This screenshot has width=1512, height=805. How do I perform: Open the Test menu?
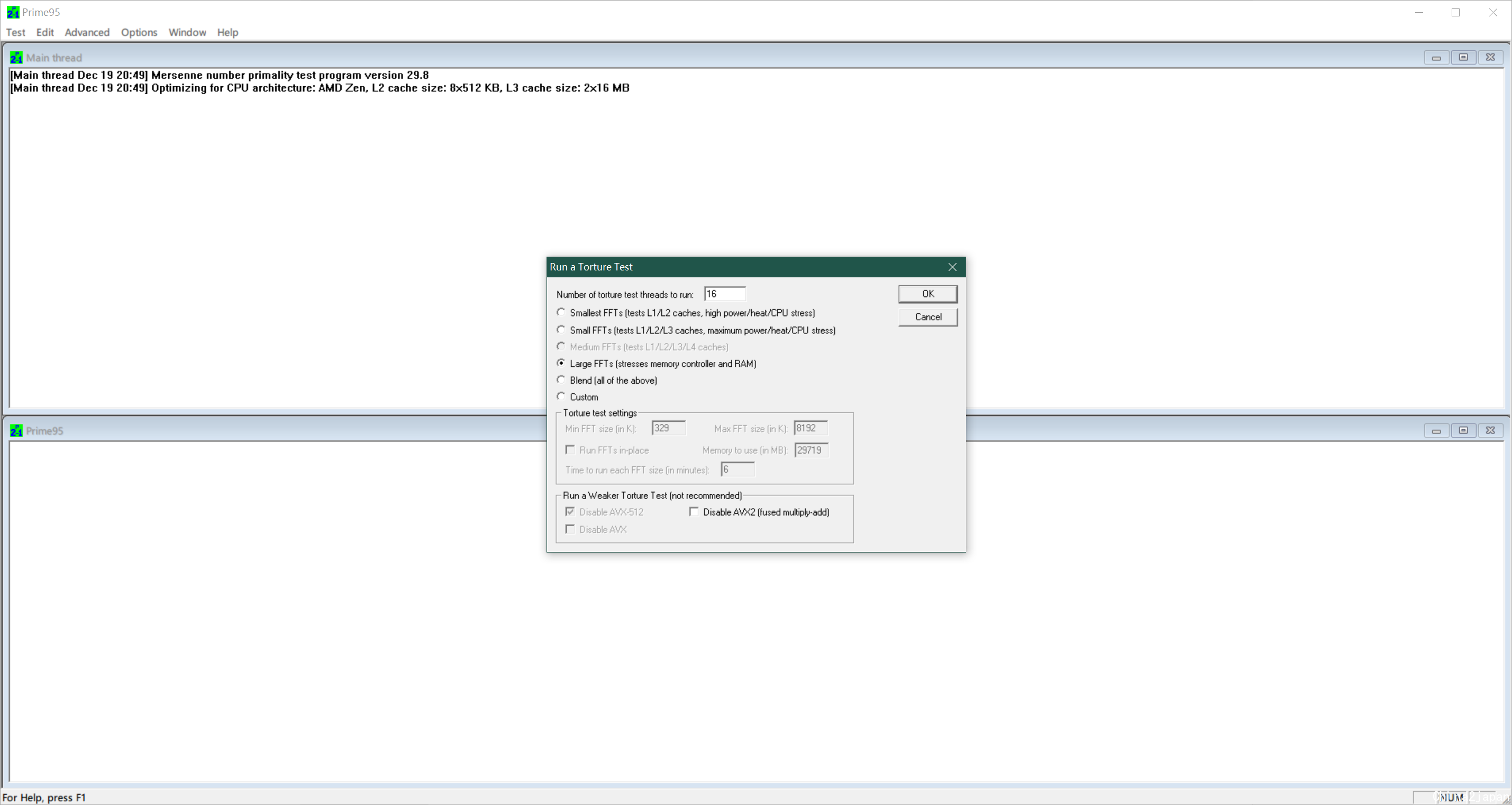(16, 32)
